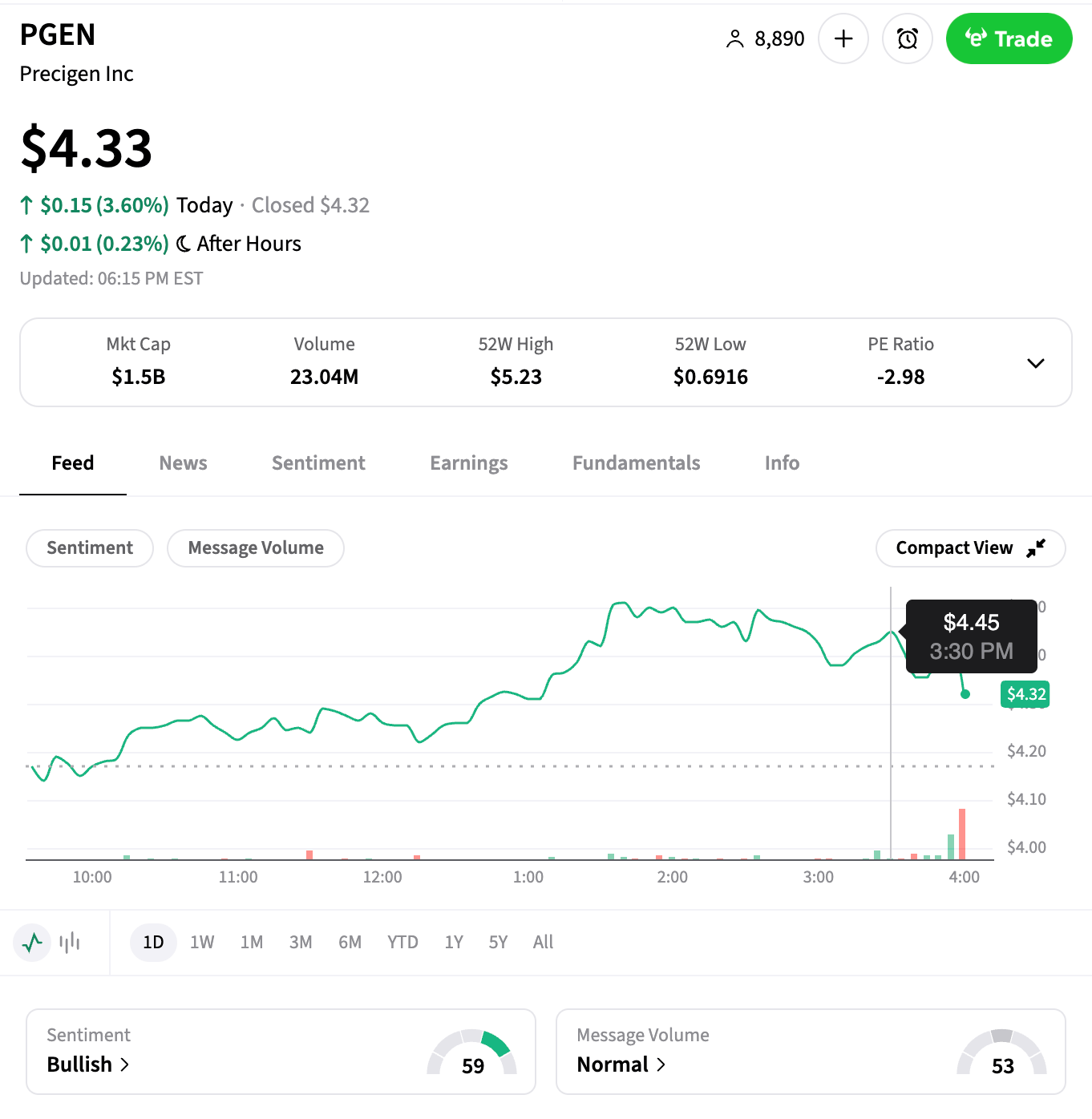This screenshot has height=1119, width=1092.
Task: Toggle the Message Volume chart overlay pill
Action: (x=256, y=548)
